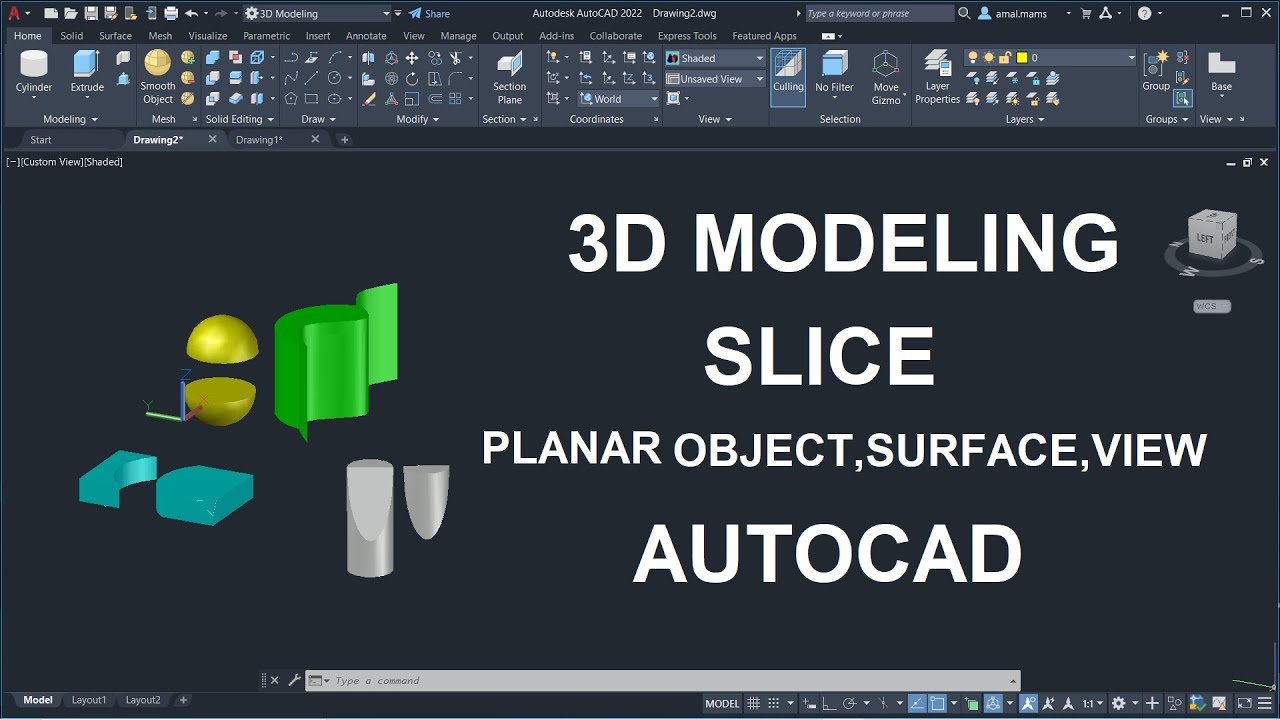Viewport: 1280px width, 720px height.
Task: Click the new drawing plus tab button
Action: tap(344, 140)
